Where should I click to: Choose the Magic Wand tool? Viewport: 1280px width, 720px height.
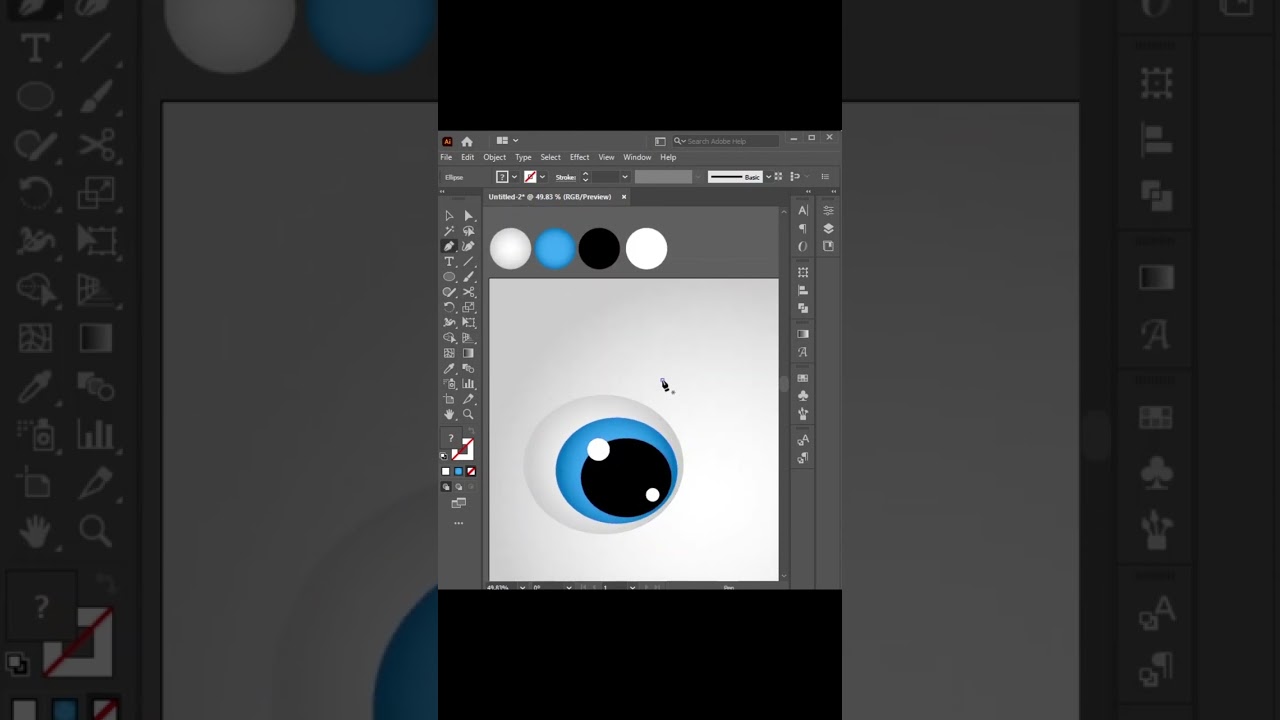(449, 231)
